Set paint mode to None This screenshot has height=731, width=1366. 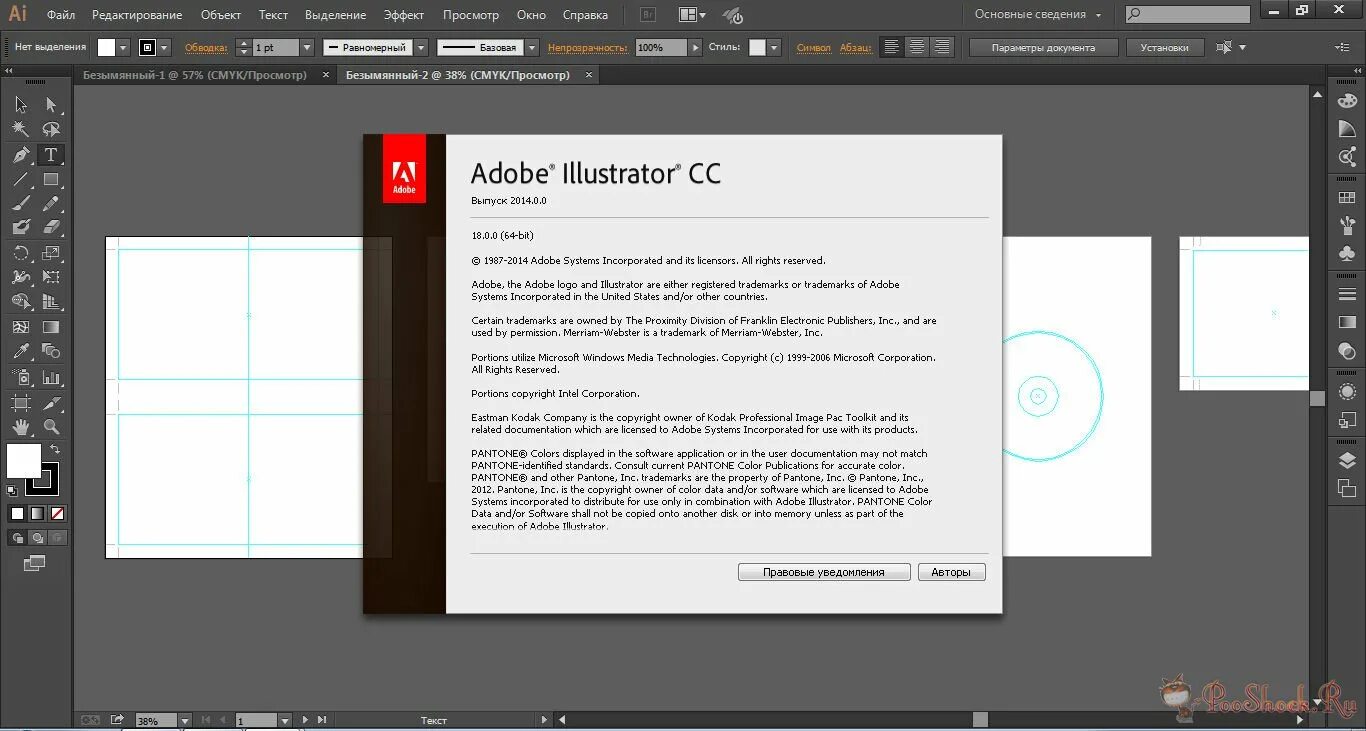[x=57, y=513]
